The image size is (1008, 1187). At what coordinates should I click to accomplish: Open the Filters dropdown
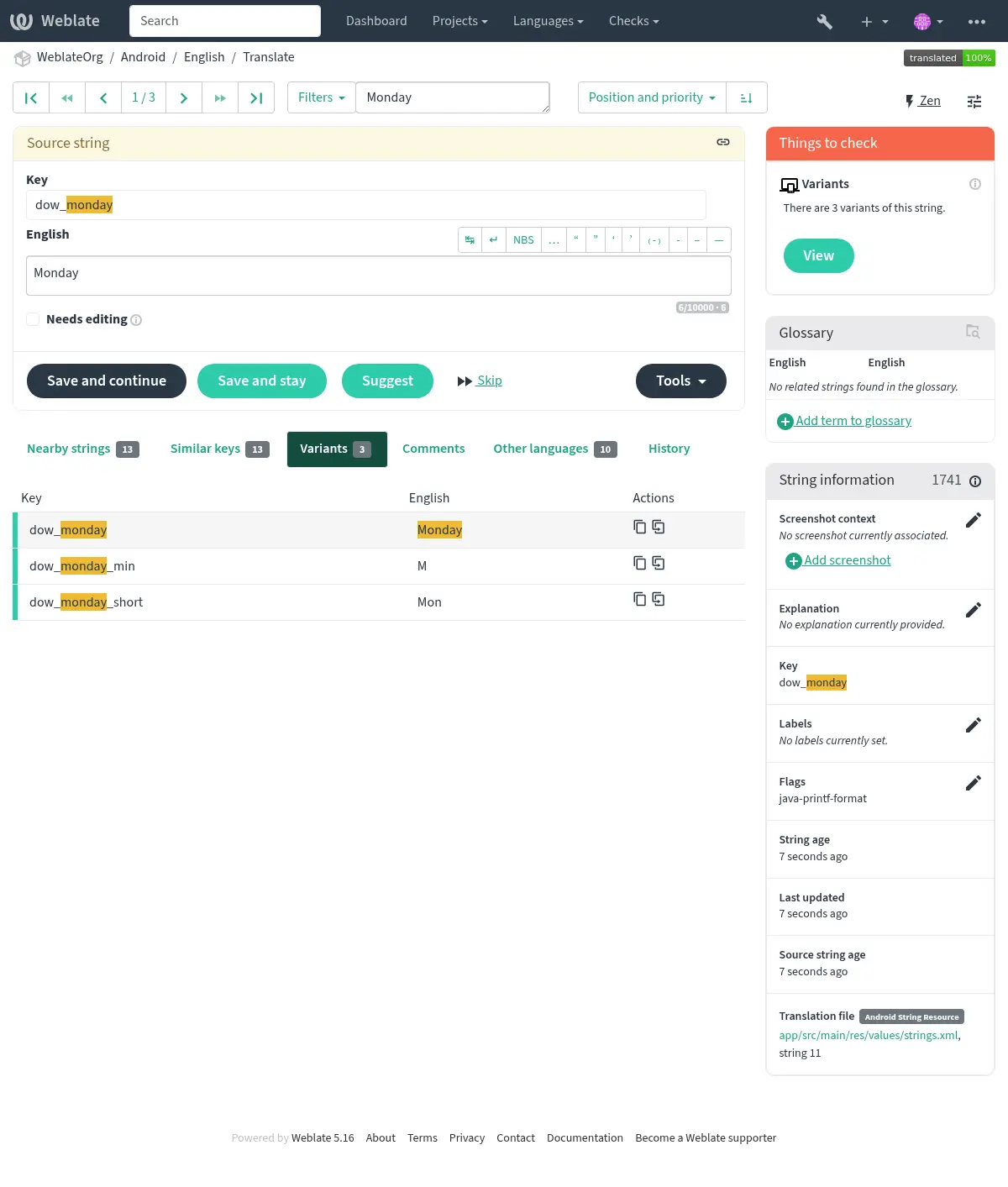point(321,98)
